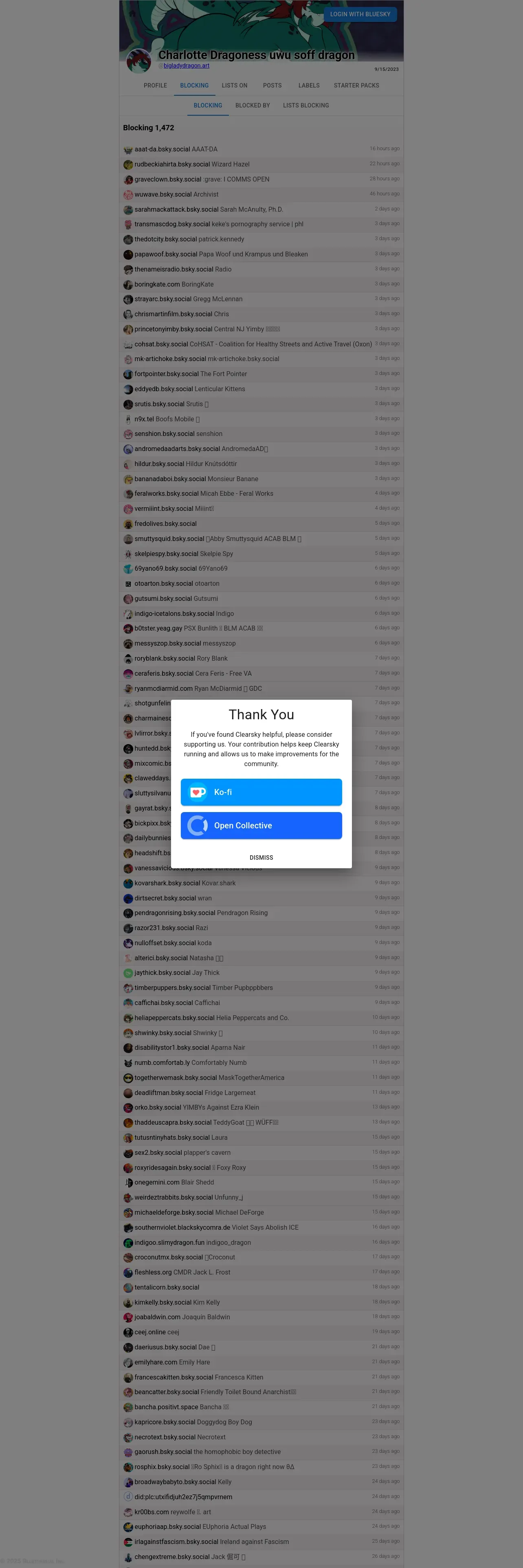Click avatar next to aaat-da.bsky.social
Screen dimensions: 523x1568
[x=128, y=150]
